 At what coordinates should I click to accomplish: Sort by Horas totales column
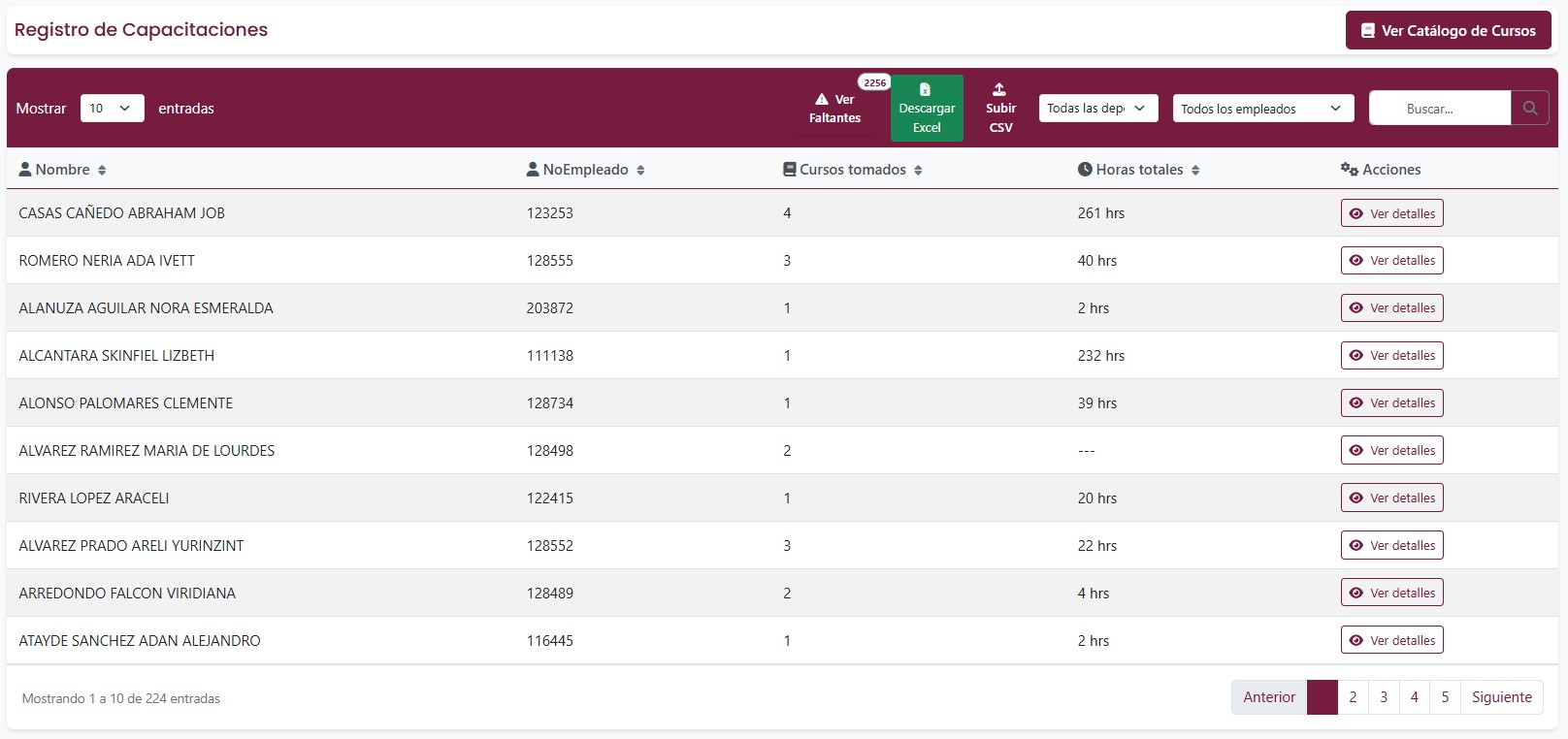[1195, 171]
